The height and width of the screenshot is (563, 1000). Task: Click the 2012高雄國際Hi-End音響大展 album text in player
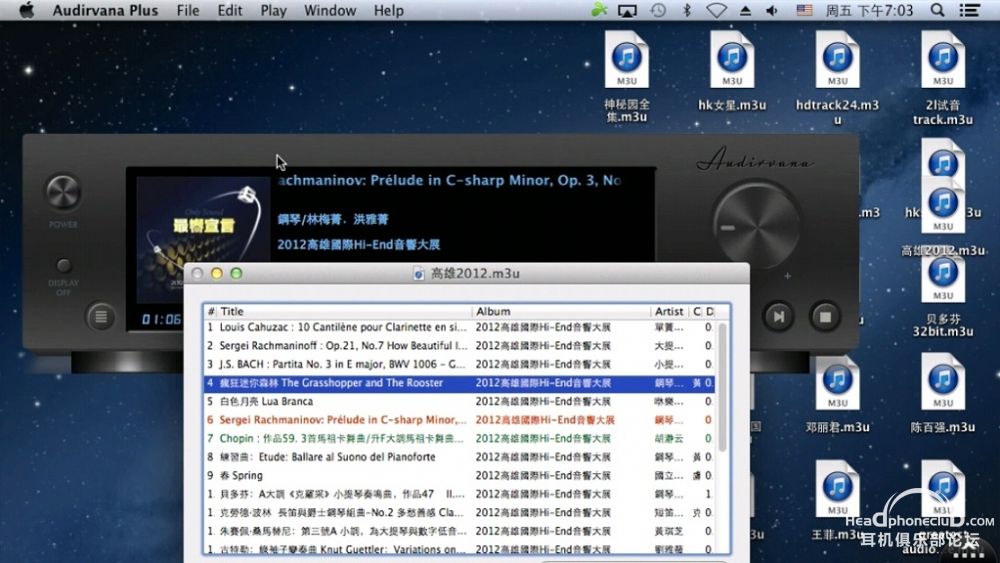358,244
